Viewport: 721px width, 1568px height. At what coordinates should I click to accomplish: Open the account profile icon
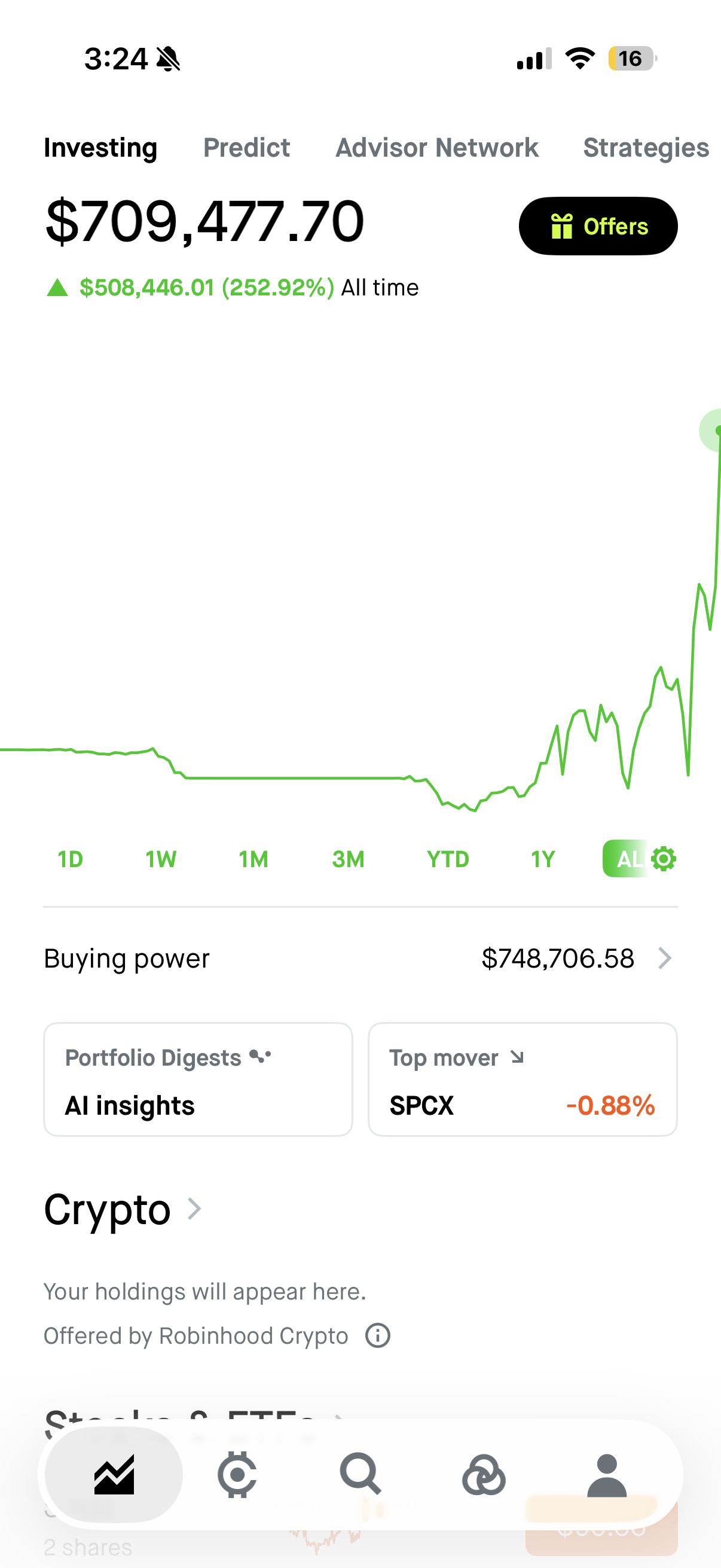click(607, 1475)
